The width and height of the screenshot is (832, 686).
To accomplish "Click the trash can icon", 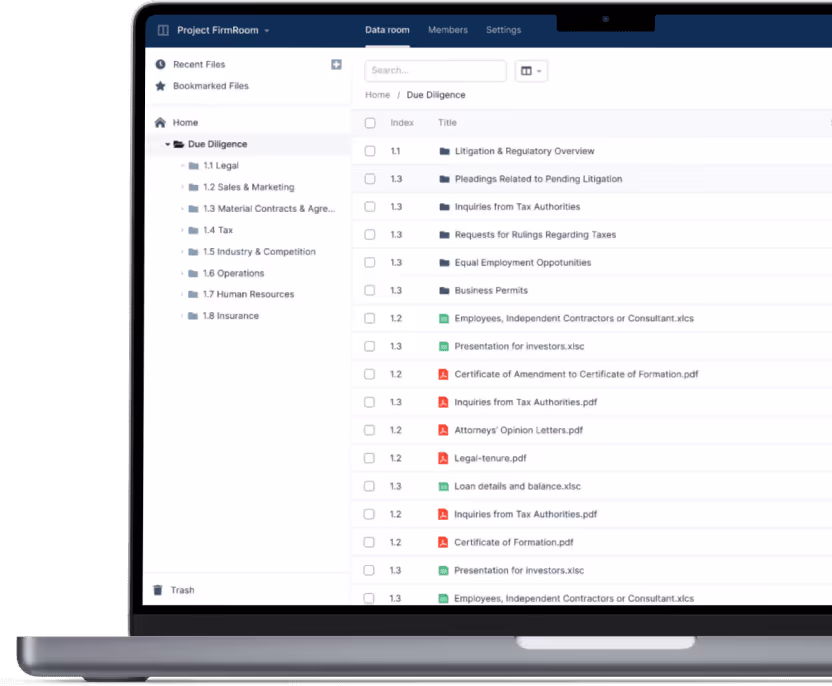I will pyautogui.click(x=158, y=590).
